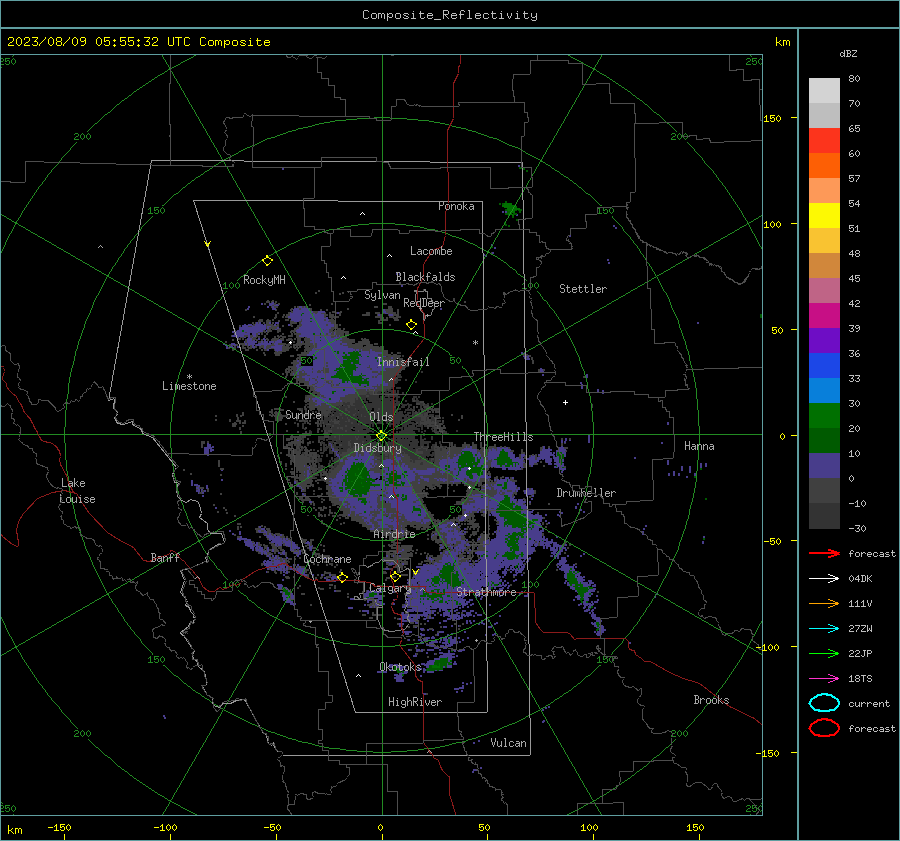The image size is (900, 841).
Task: Select the blue 36 dBZ color swatch
Action: pyautogui.click(x=824, y=365)
